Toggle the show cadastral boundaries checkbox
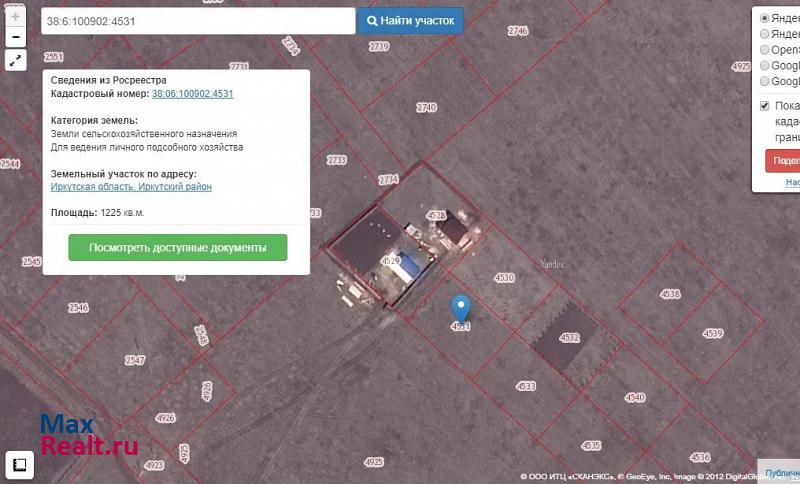 point(765,106)
